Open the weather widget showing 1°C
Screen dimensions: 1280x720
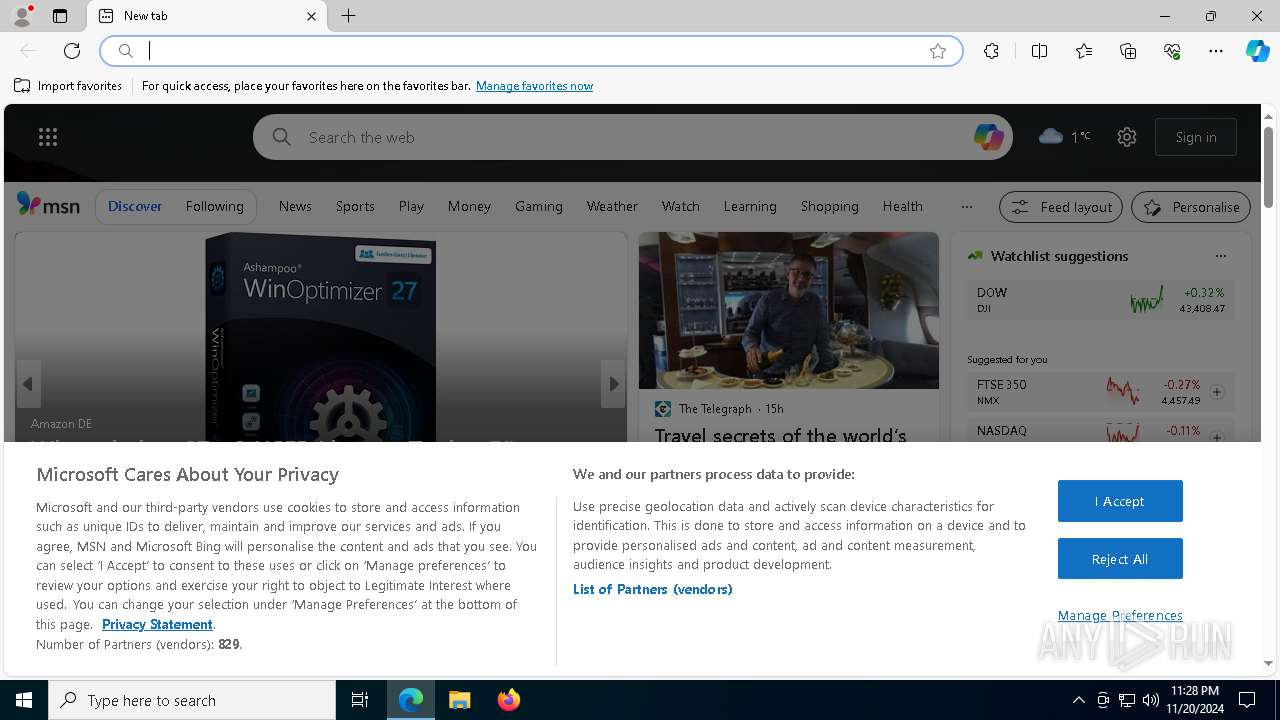1065,137
